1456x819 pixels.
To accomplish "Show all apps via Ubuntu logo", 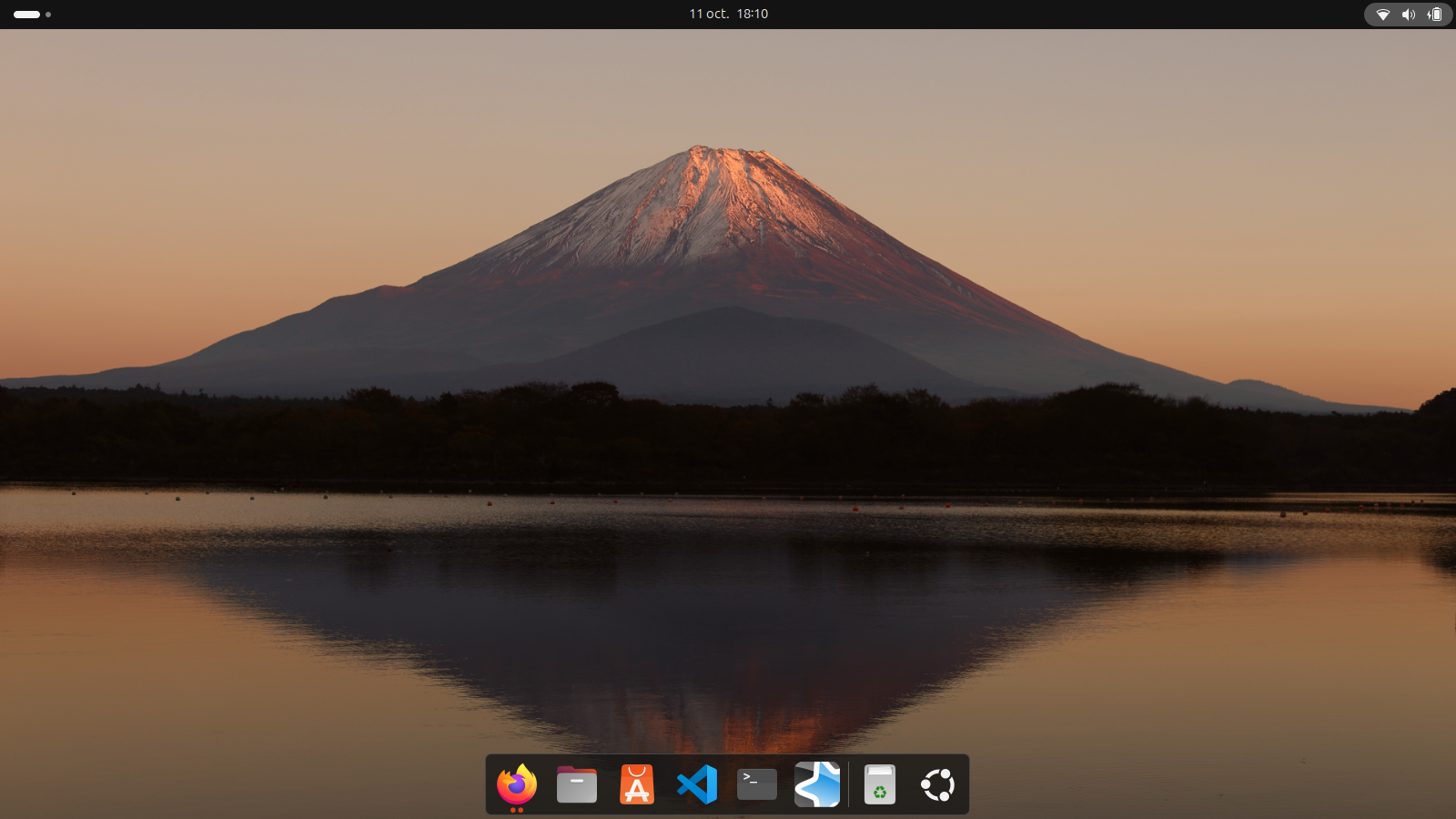I will 938,784.
